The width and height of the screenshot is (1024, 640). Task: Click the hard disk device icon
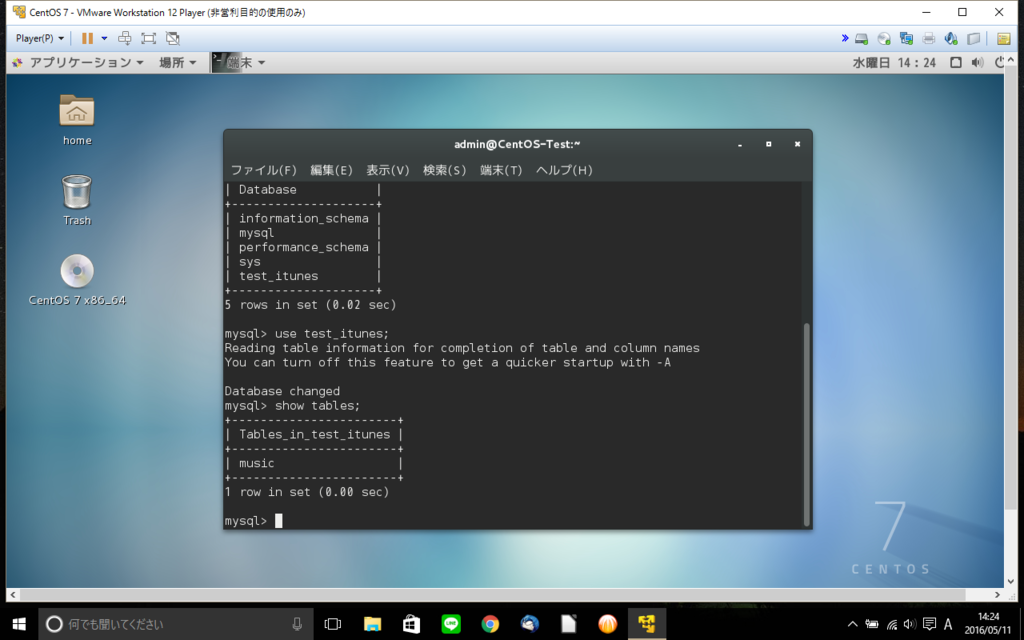tap(861, 39)
